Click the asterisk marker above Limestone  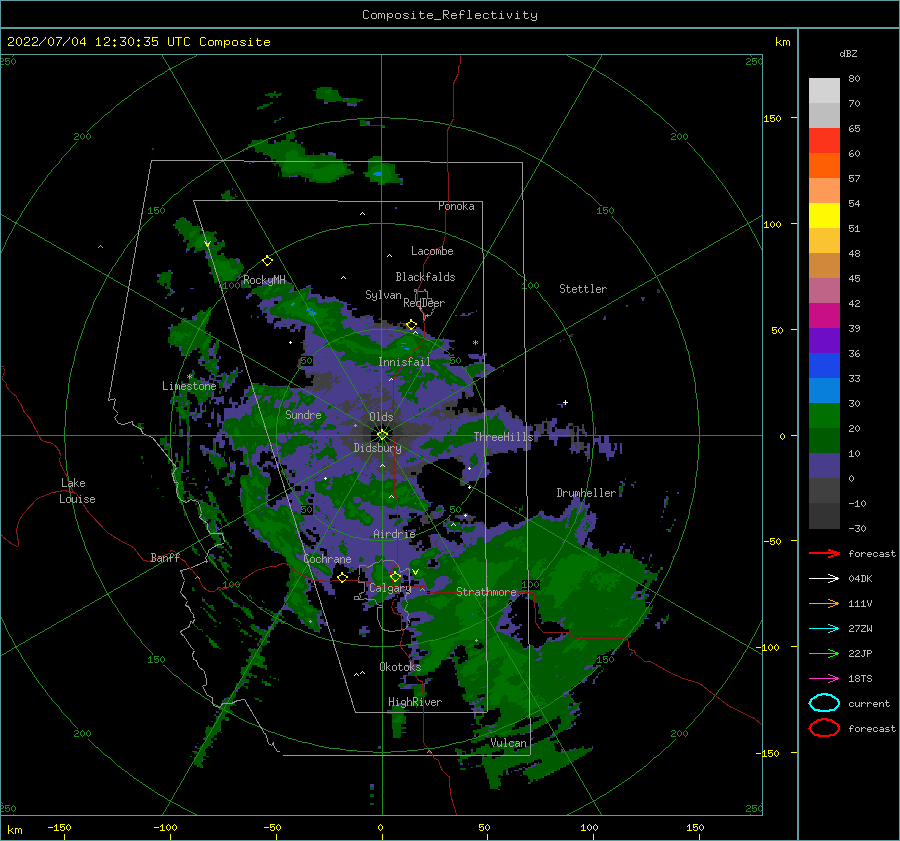[189, 377]
